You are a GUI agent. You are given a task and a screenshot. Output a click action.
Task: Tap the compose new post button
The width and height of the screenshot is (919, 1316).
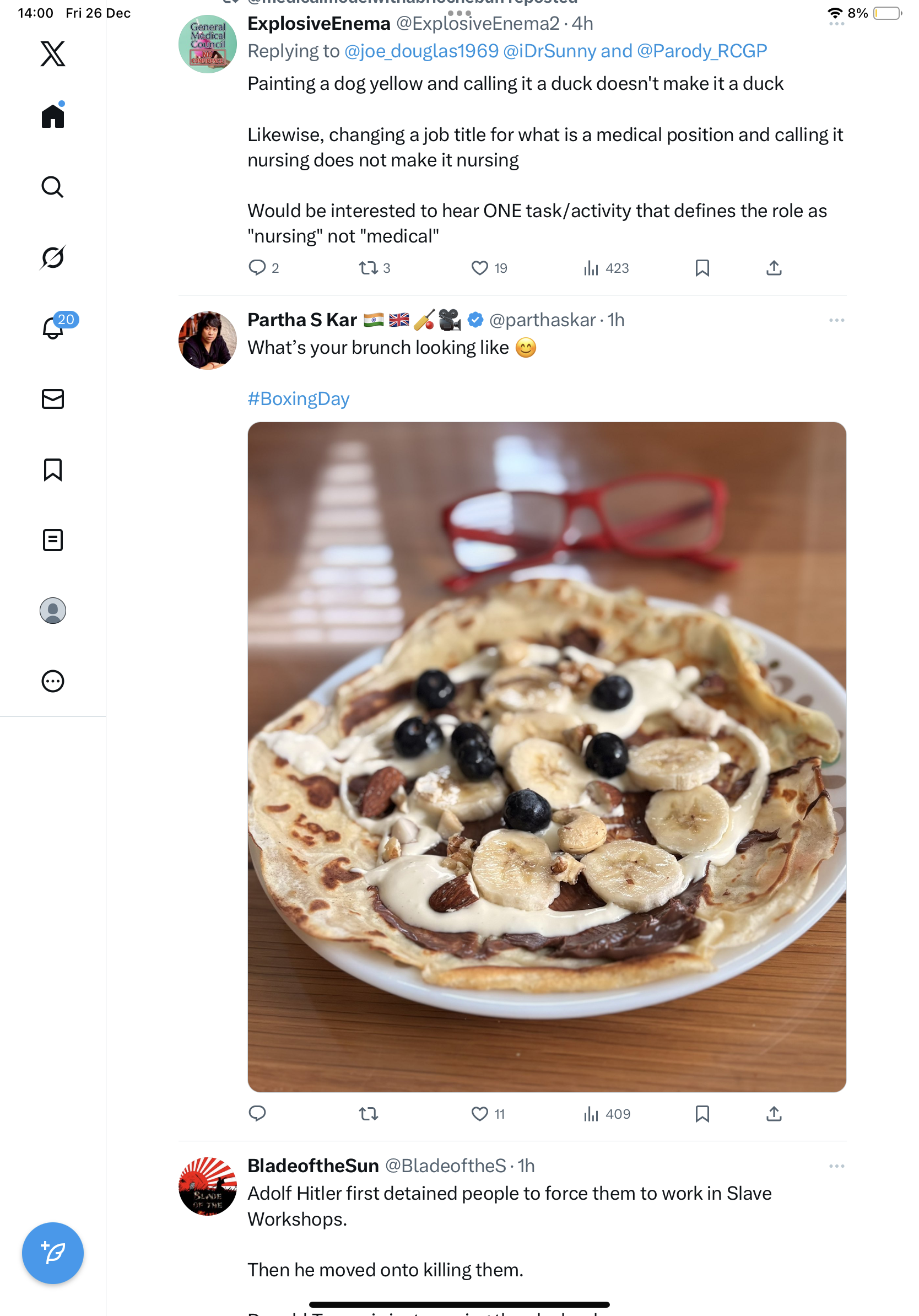(53, 1253)
